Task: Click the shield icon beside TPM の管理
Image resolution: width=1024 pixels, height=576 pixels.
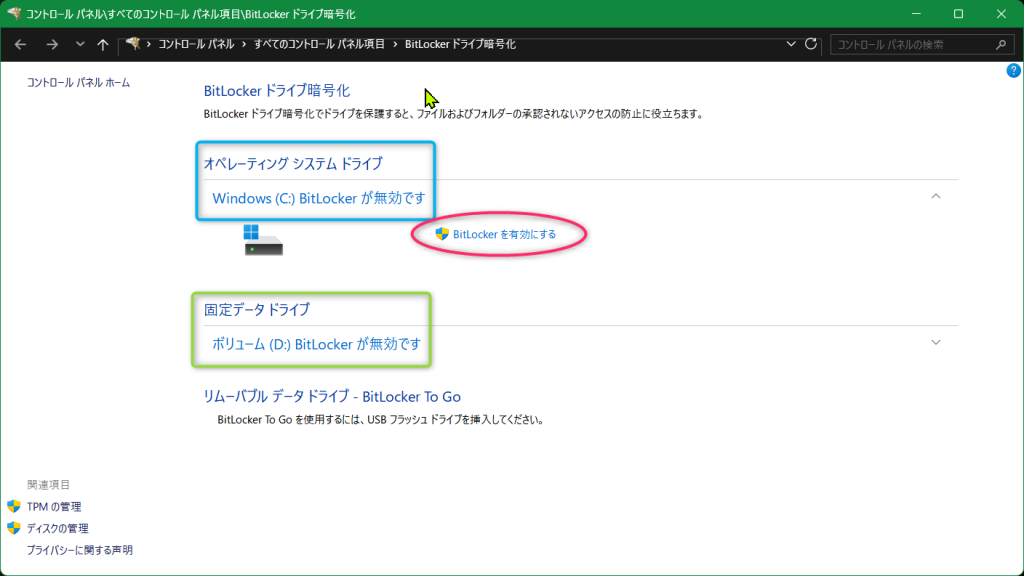Action: click(14, 507)
